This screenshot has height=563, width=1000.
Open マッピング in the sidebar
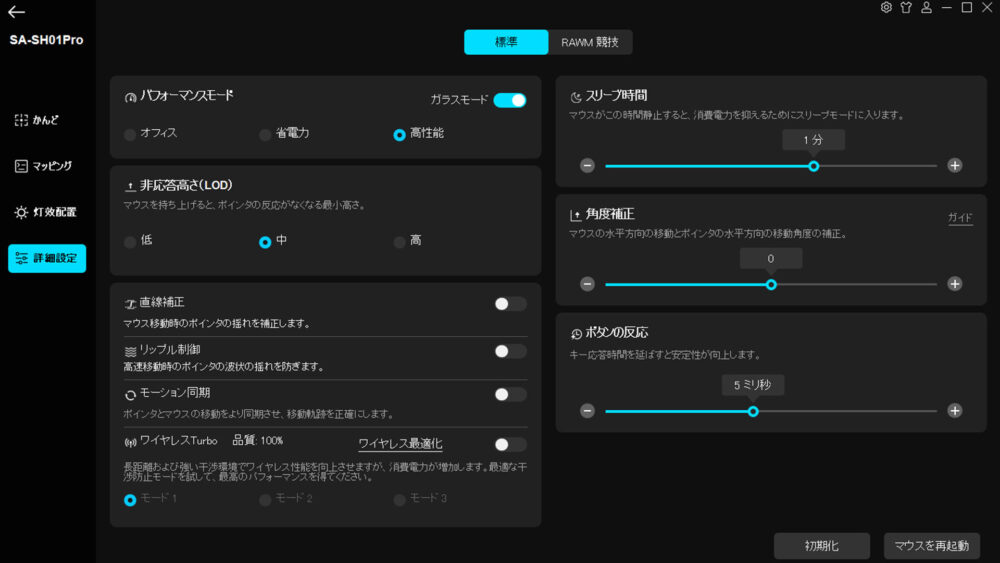pos(46,166)
